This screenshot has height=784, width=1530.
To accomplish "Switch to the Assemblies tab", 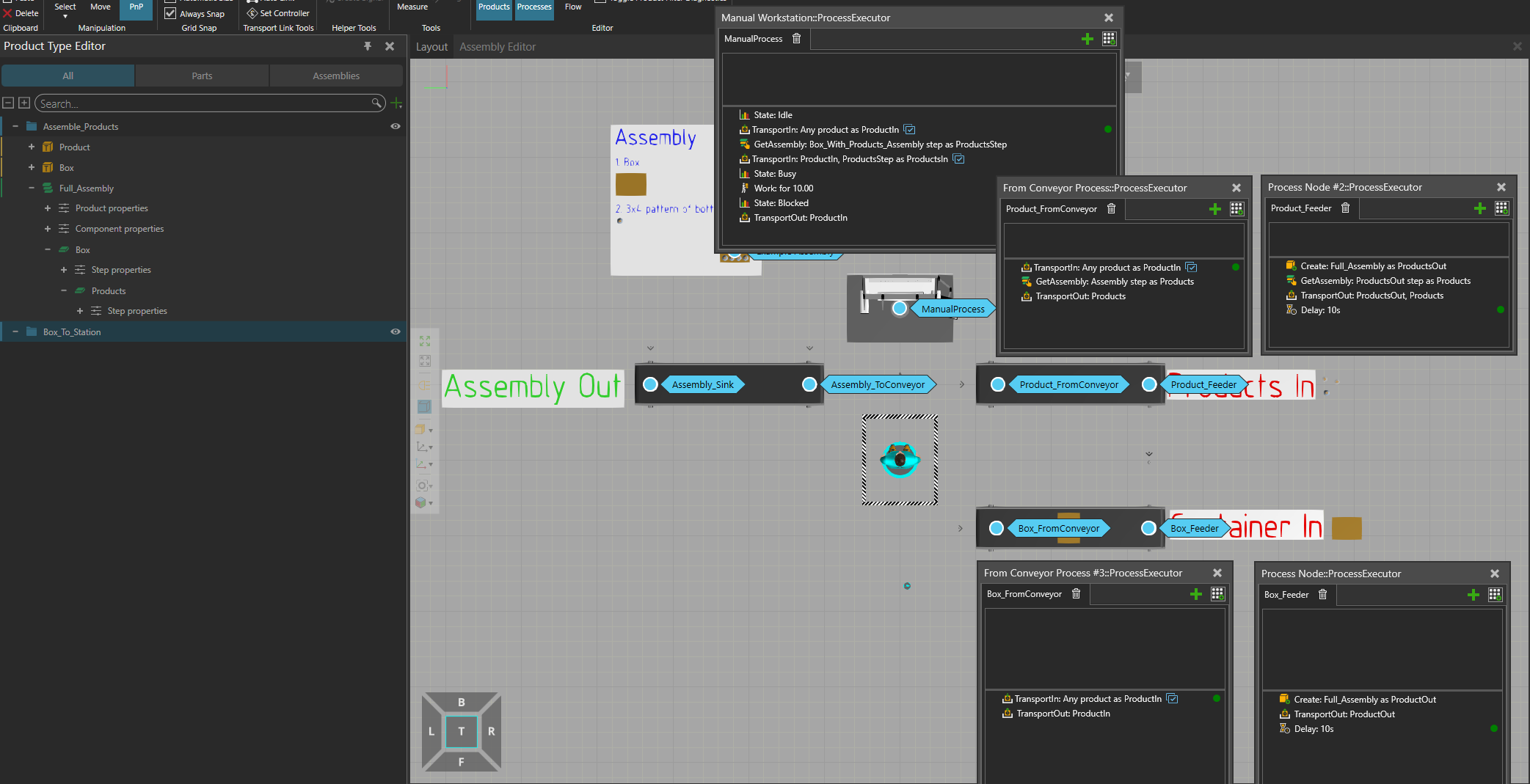I will [335, 76].
